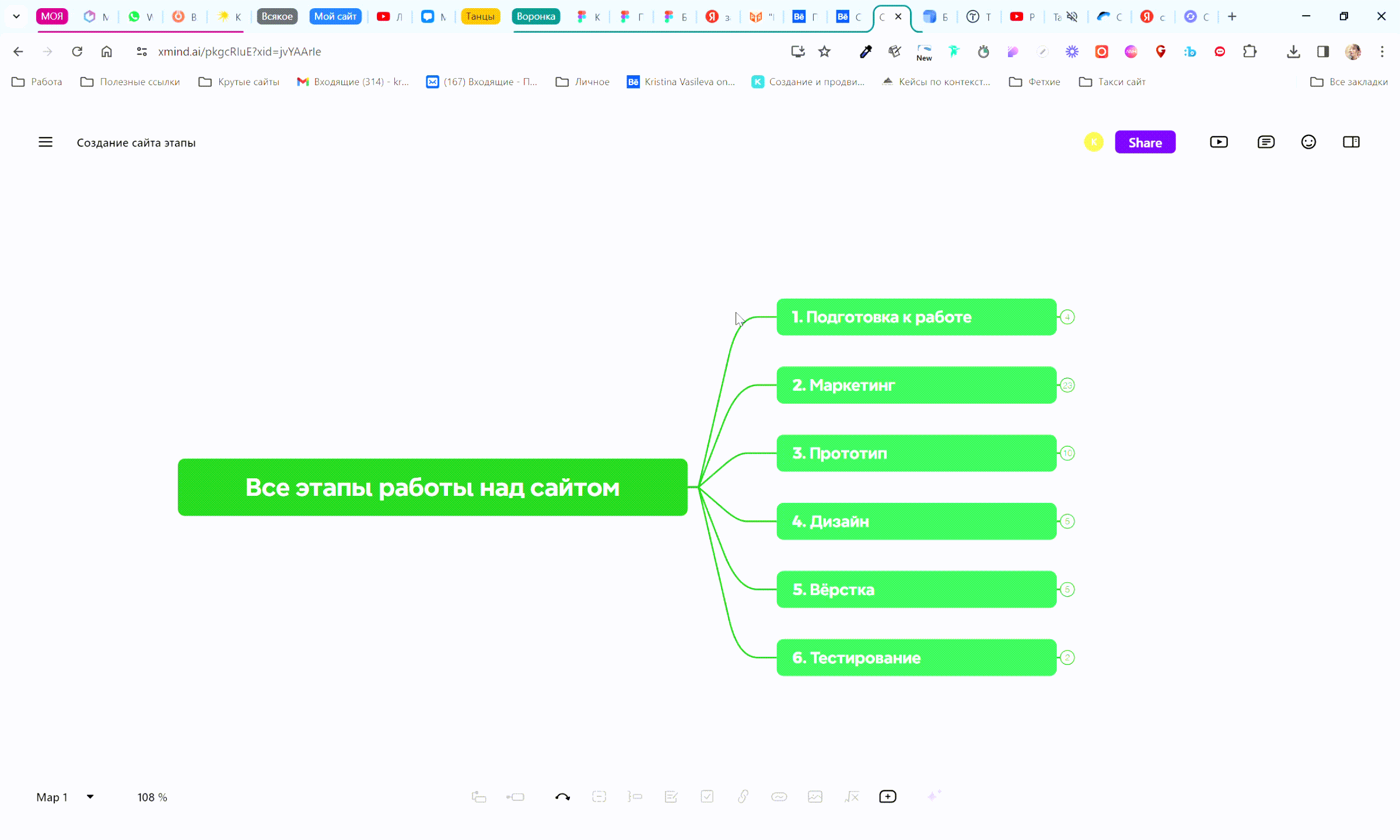Click the Insert equation icon
The image size is (1400, 840).
(x=852, y=797)
